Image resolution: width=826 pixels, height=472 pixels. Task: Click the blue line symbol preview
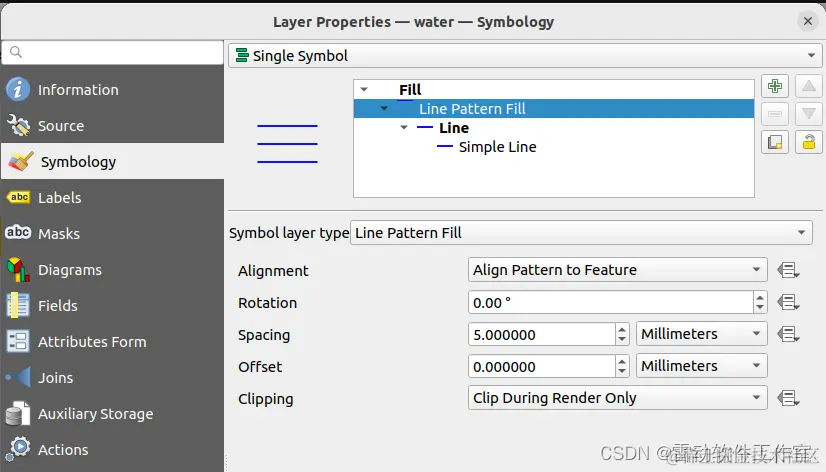click(x=287, y=144)
